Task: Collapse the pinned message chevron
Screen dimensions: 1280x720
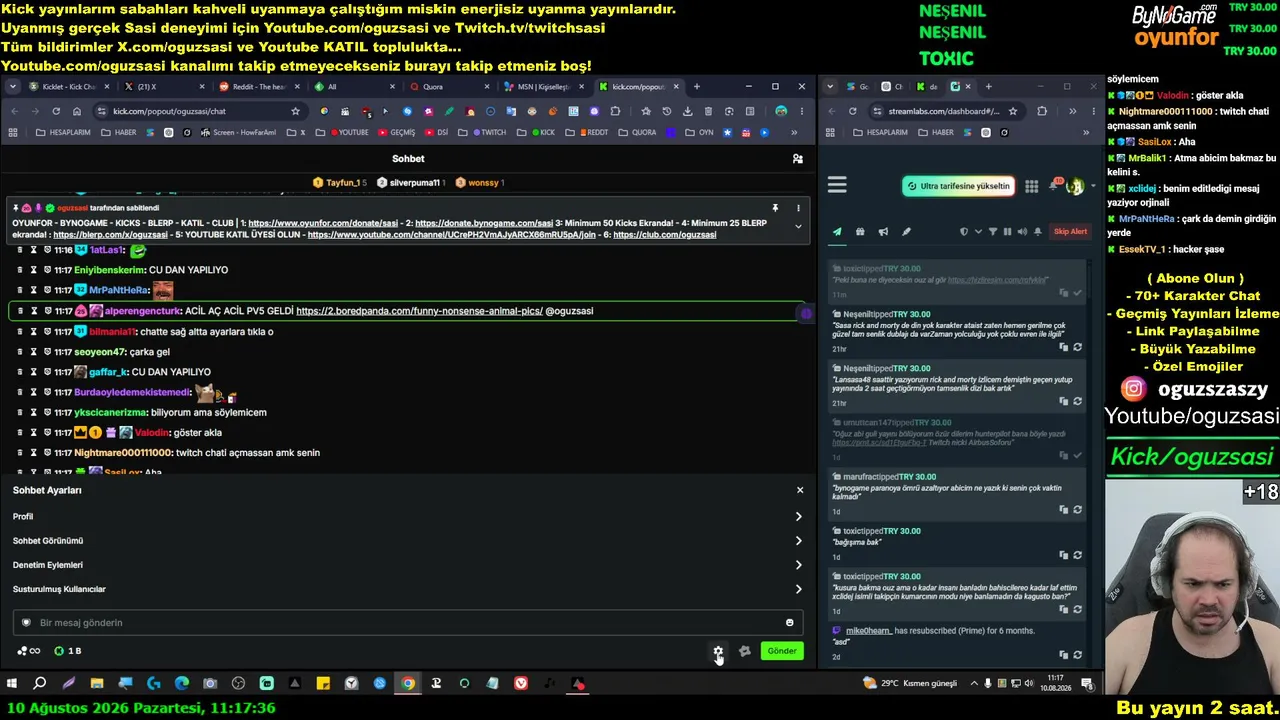Action: 798,227
